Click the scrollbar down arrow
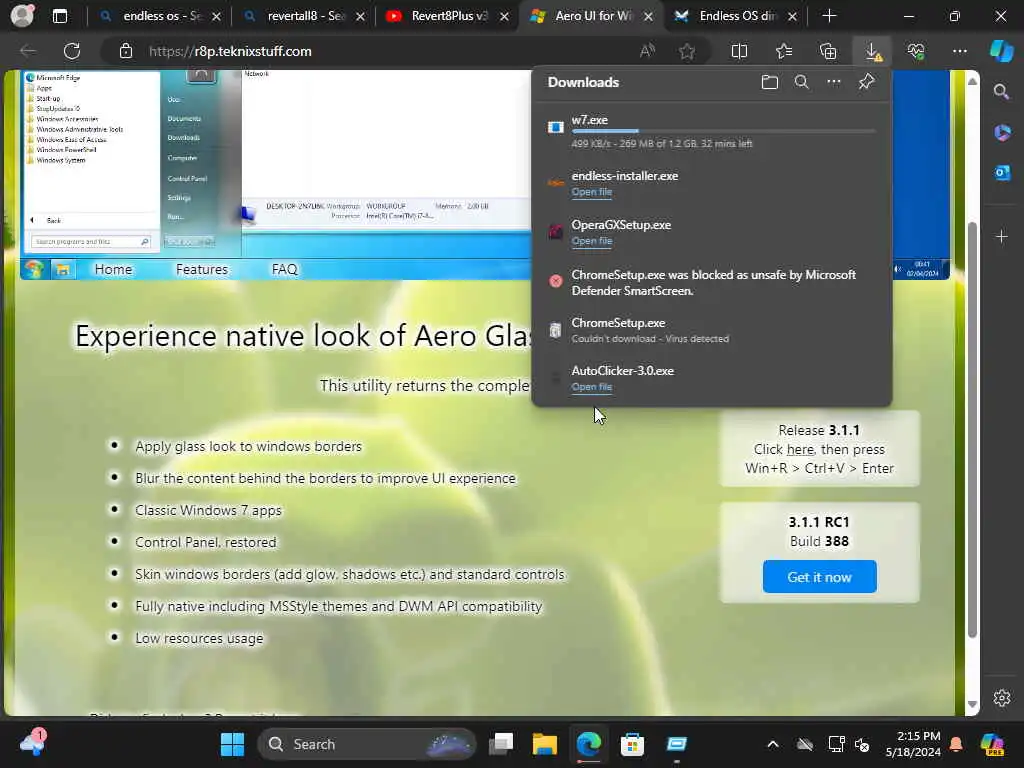The width and height of the screenshot is (1024, 768). point(972,705)
